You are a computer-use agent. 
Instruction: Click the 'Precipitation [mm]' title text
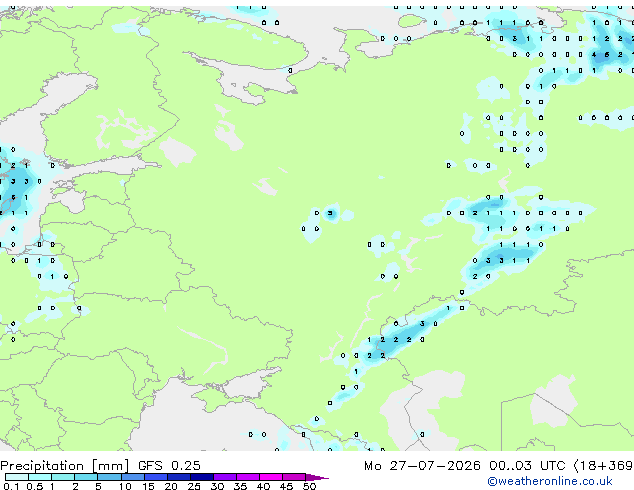coord(65,466)
